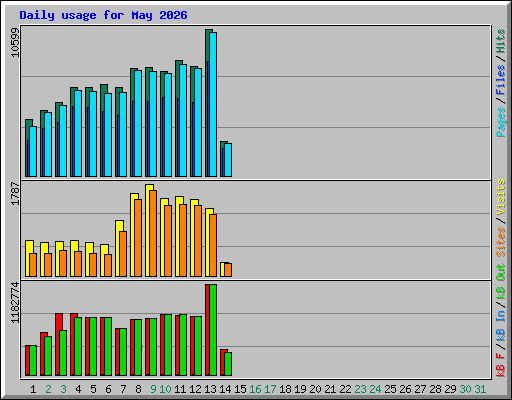
Task: Click the 1182774 axis value of the KB chart
Action: [15, 303]
